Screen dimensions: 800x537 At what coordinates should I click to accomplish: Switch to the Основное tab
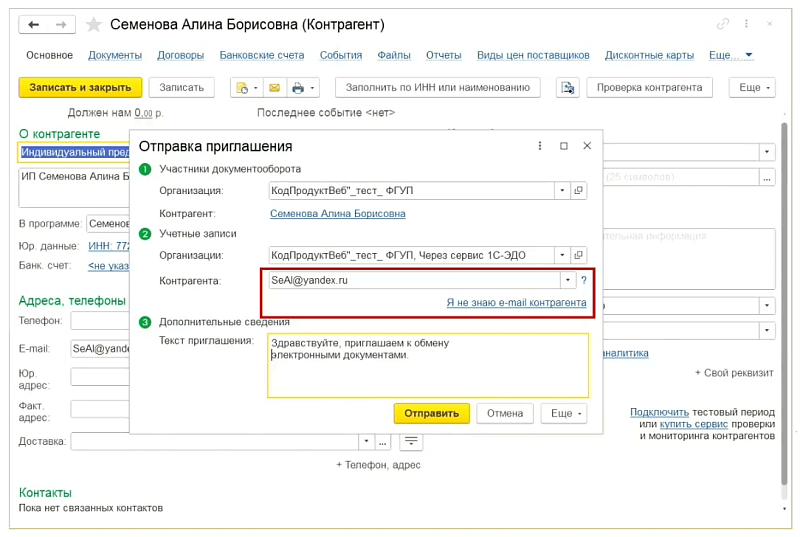pyautogui.click(x=49, y=55)
